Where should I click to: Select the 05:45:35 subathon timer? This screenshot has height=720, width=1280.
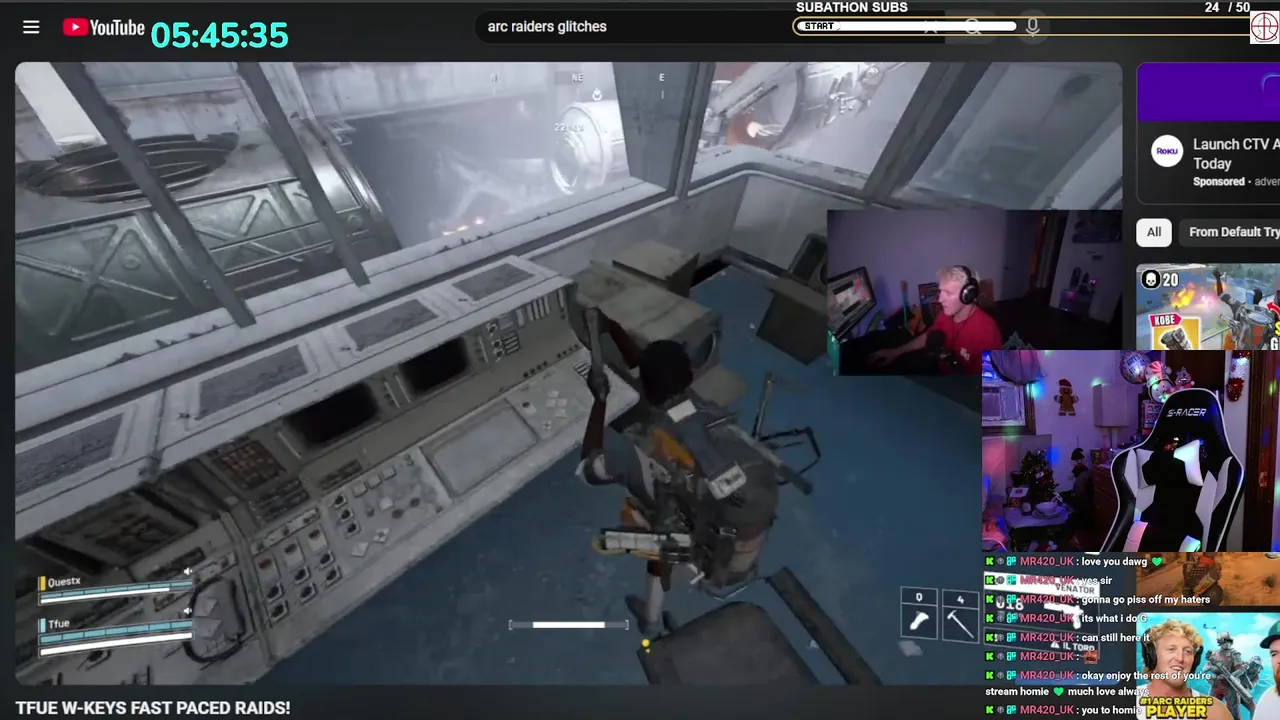(219, 36)
